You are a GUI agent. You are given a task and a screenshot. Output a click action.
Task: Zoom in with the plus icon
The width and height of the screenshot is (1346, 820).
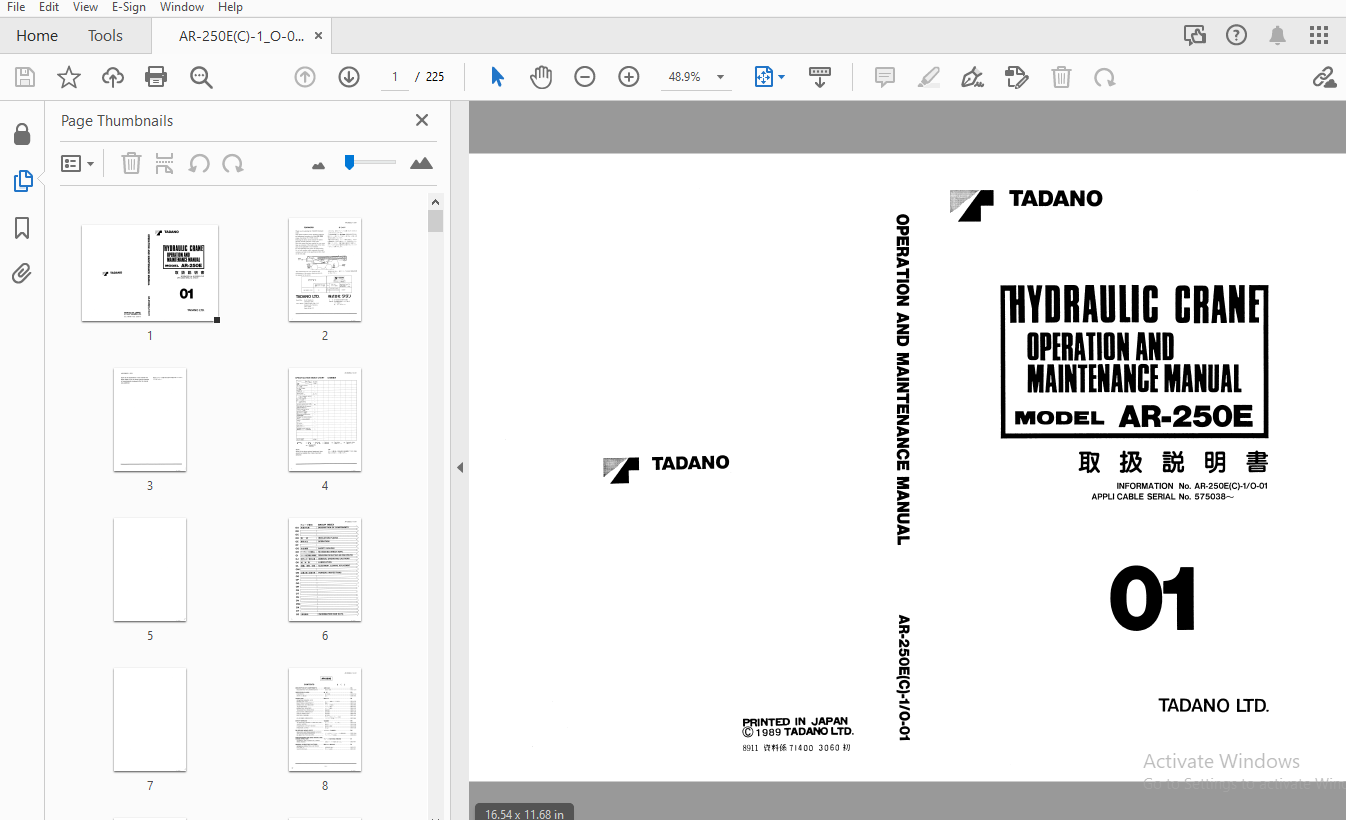629,77
